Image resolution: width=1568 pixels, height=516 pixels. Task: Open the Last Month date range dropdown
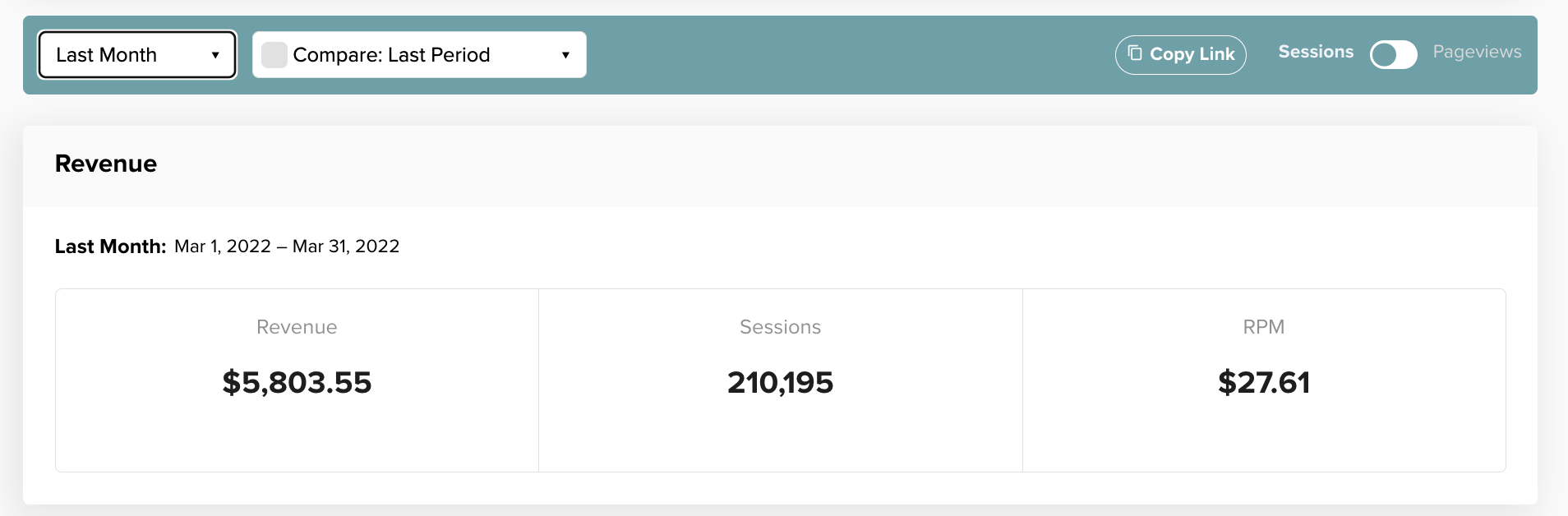137,55
